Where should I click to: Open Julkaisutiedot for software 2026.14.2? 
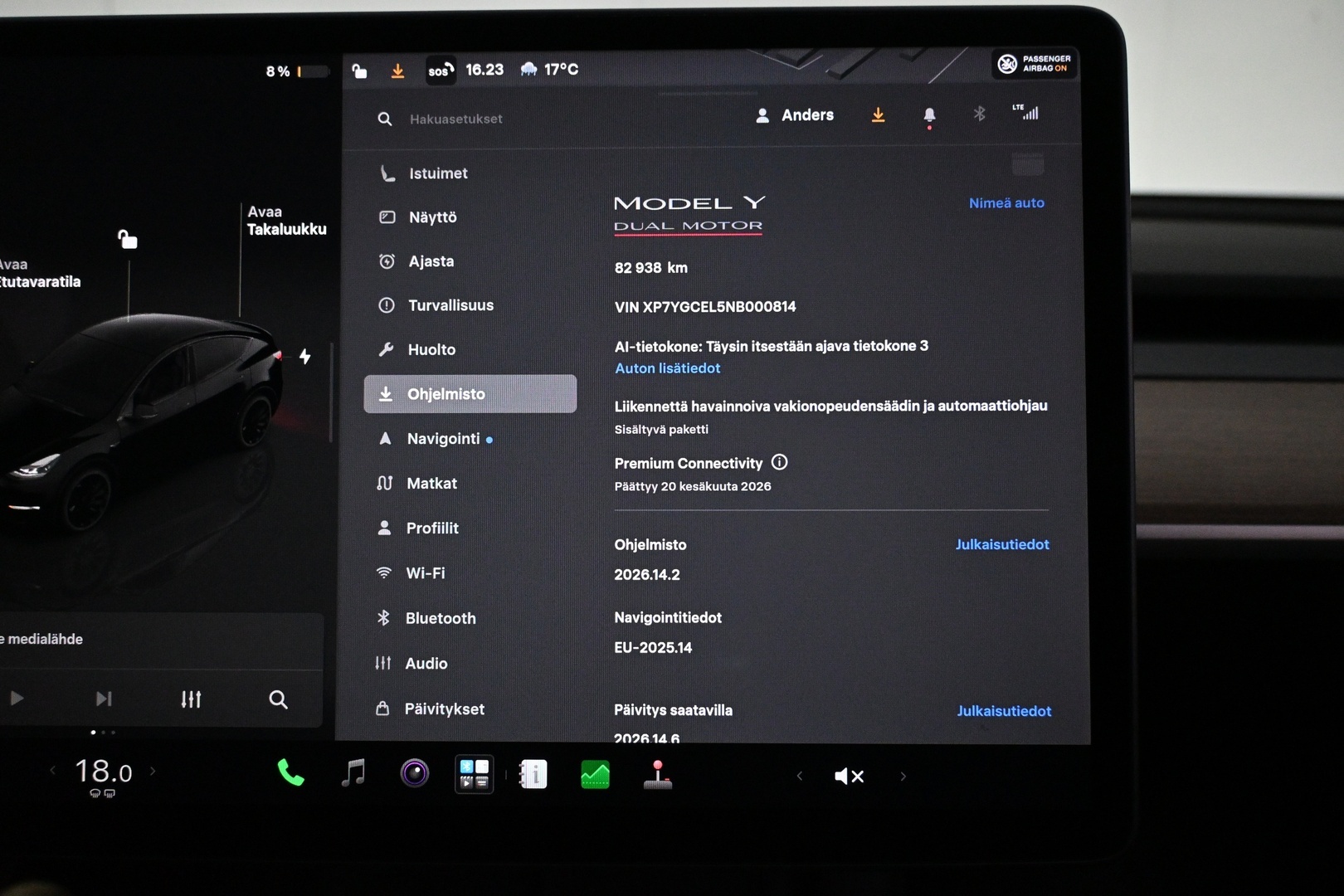[1002, 544]
